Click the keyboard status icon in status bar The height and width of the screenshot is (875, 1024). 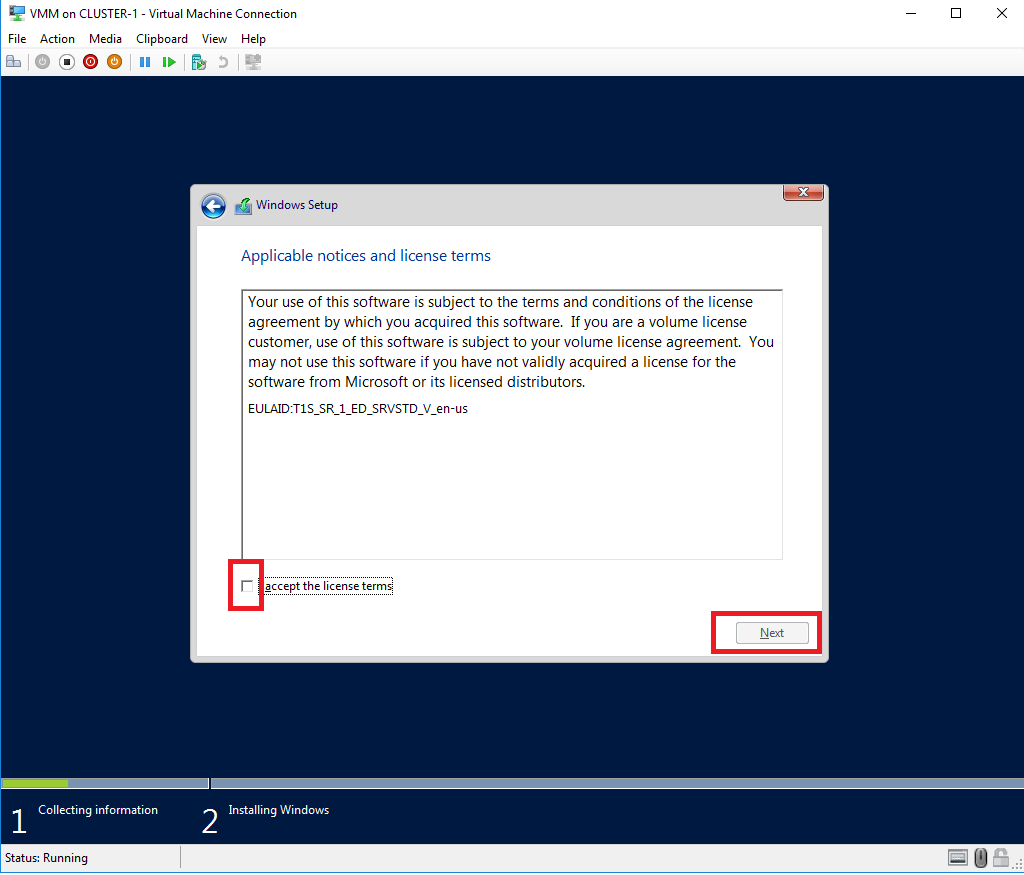coord(957,857)
